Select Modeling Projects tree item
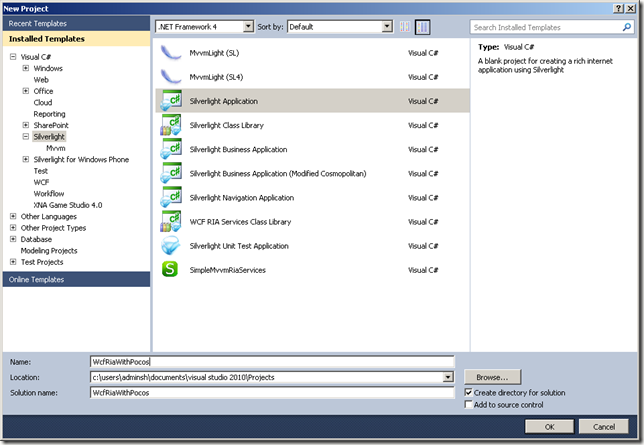Viewport: 644px width, 445px height. tap(49, 251)
